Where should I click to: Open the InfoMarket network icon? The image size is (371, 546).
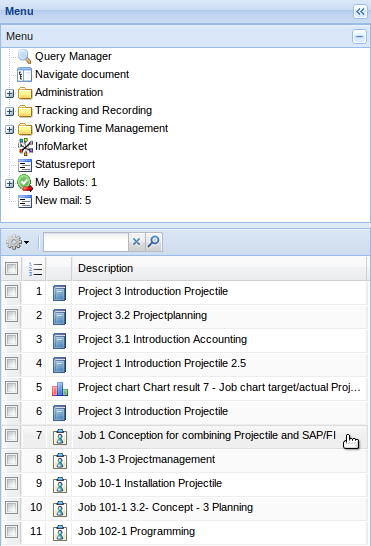pos(25,147)
